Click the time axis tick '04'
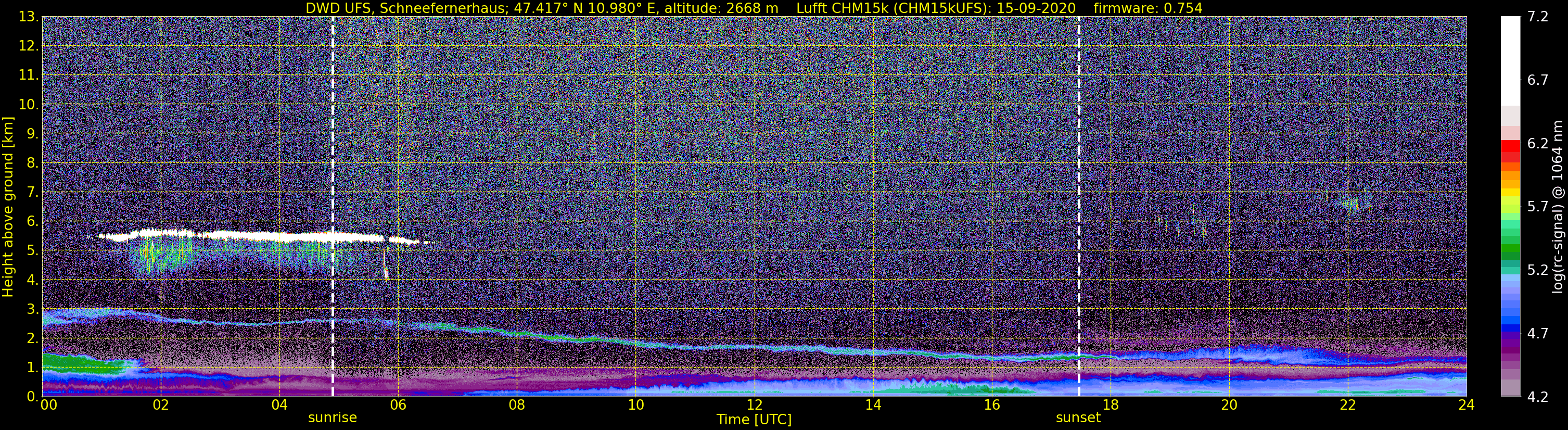Image resolution: width=1568 pixels, height=430 pixels. 279,405
